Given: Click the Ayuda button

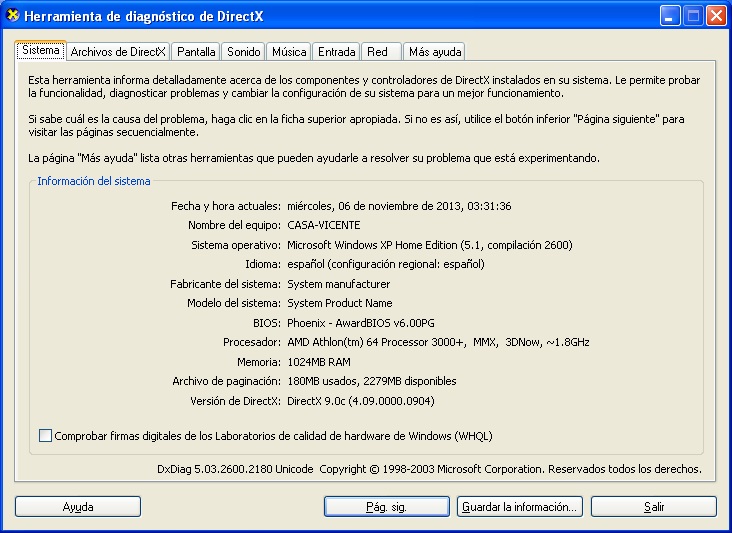Looking at the screenshot, I should click(78, 507).
